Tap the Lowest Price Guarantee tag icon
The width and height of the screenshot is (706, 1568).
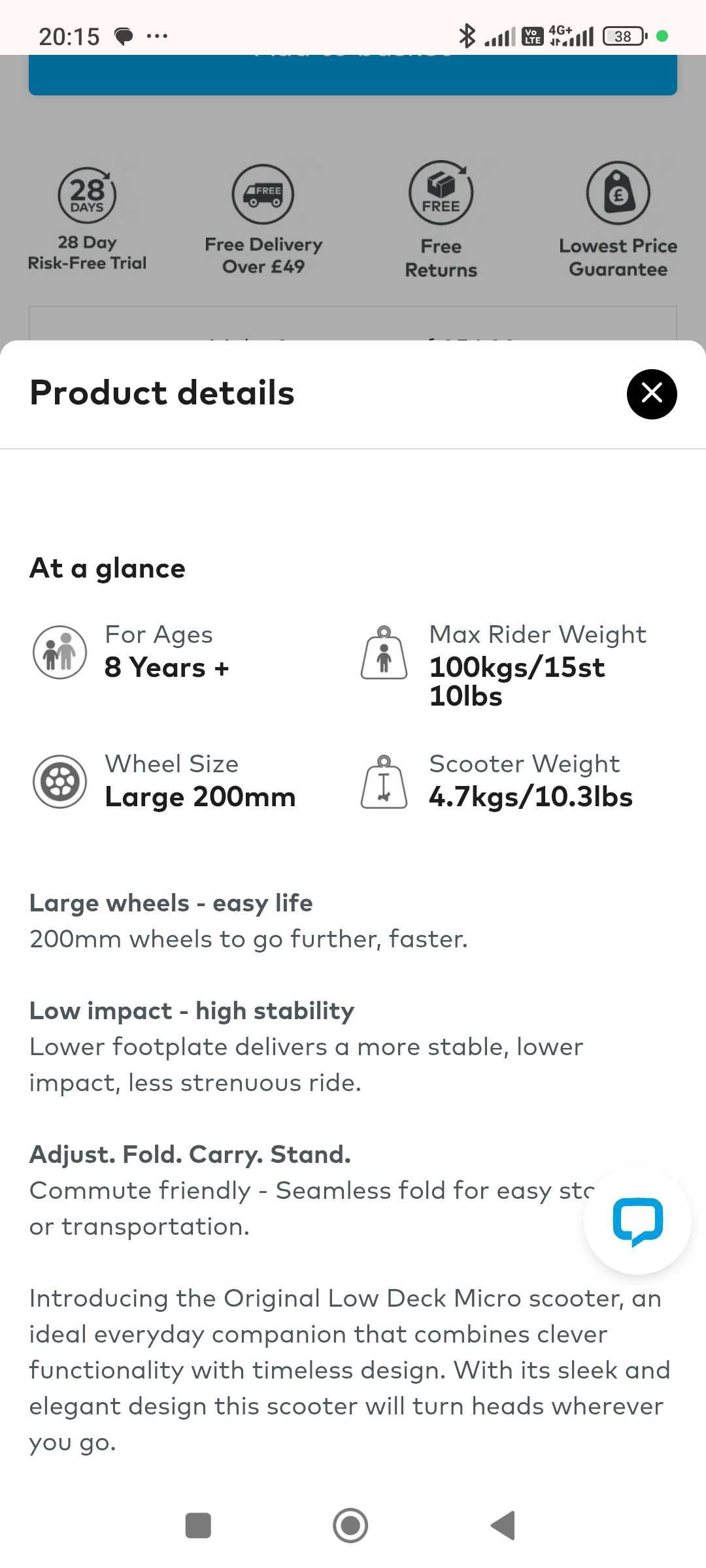pos(618,193)
